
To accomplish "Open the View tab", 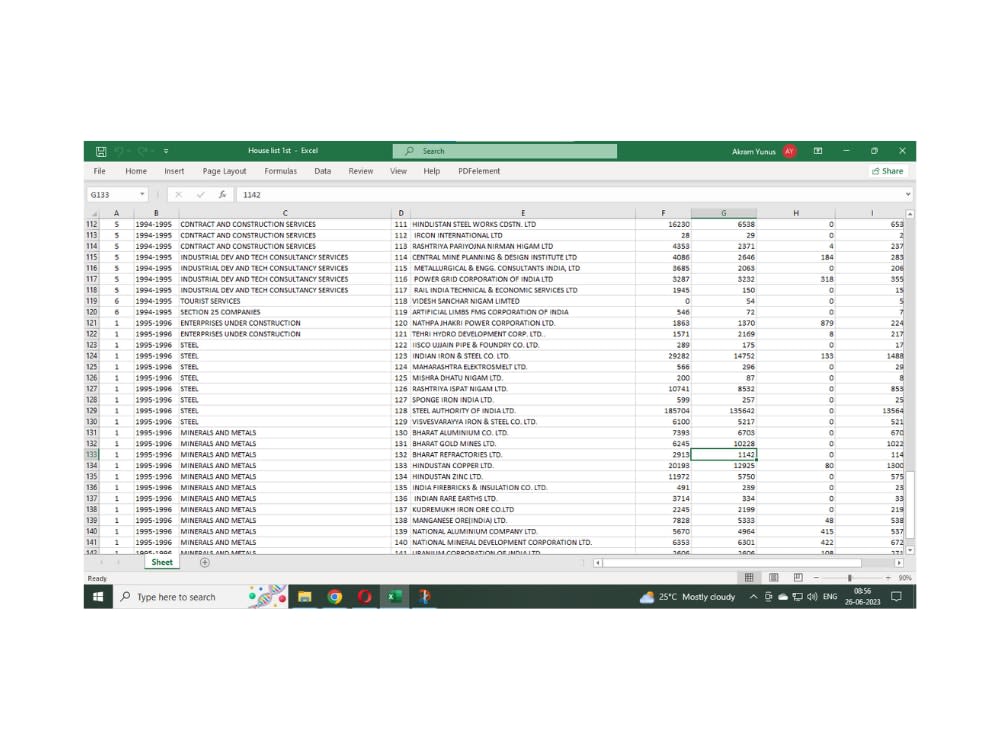I will (x=399, y=171).
